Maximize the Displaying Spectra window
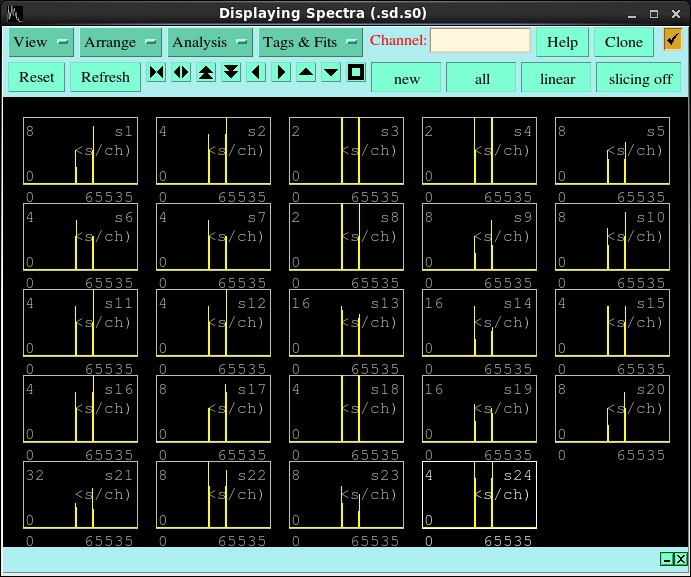This screenshot has width=691, height=577. 654,14
